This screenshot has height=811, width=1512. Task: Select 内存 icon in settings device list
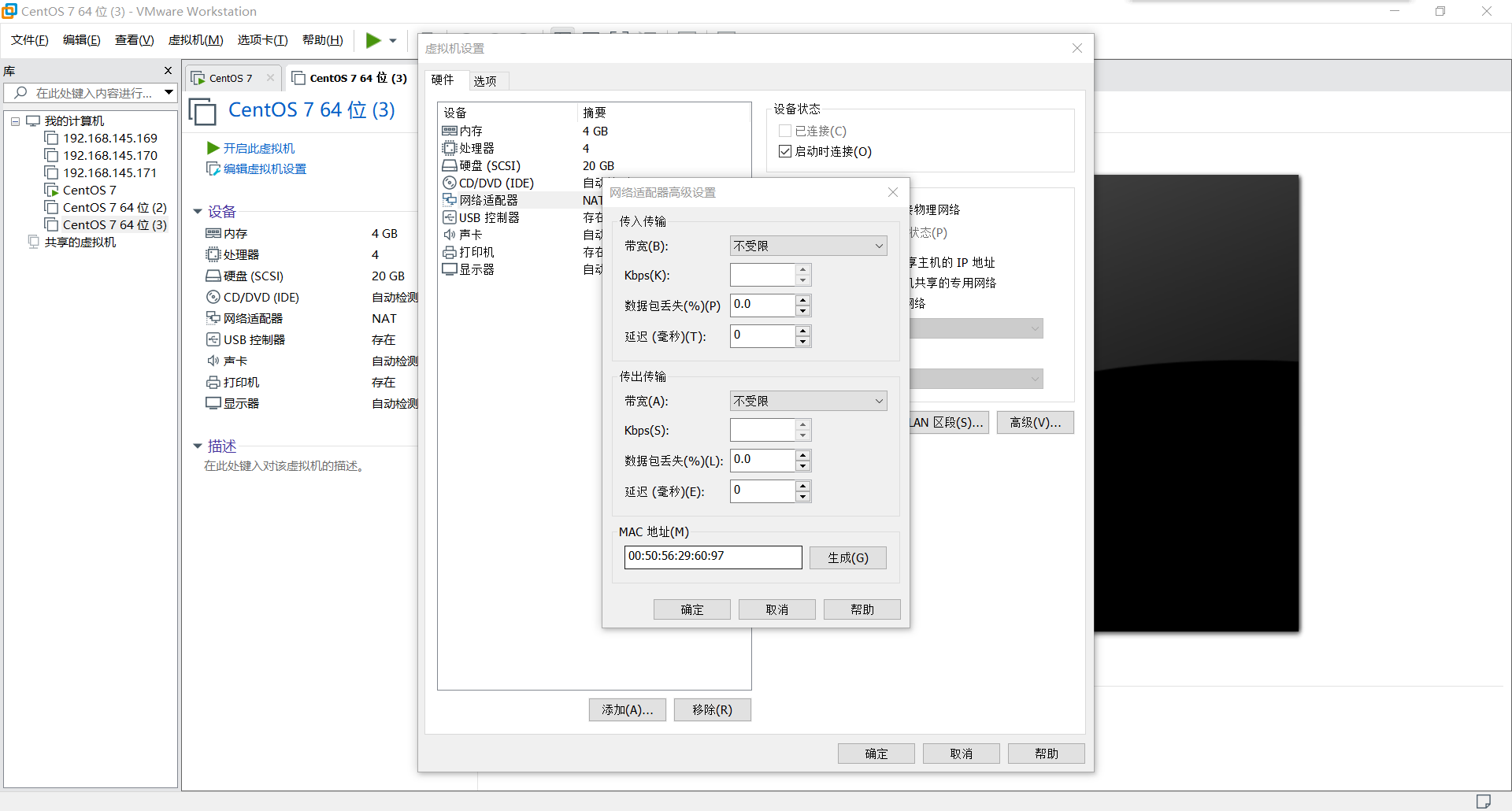click(x=450, y=131)
